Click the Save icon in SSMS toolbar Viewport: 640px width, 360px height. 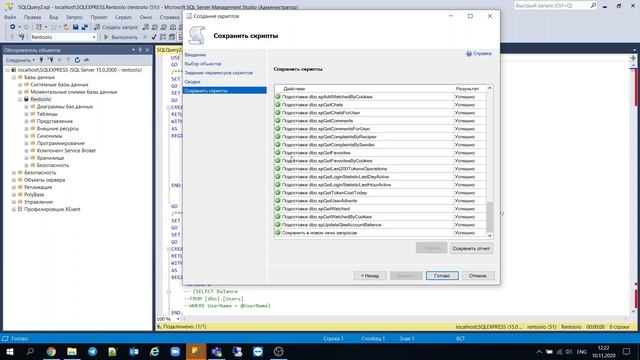pyautogui.click(x=76, y=27)
